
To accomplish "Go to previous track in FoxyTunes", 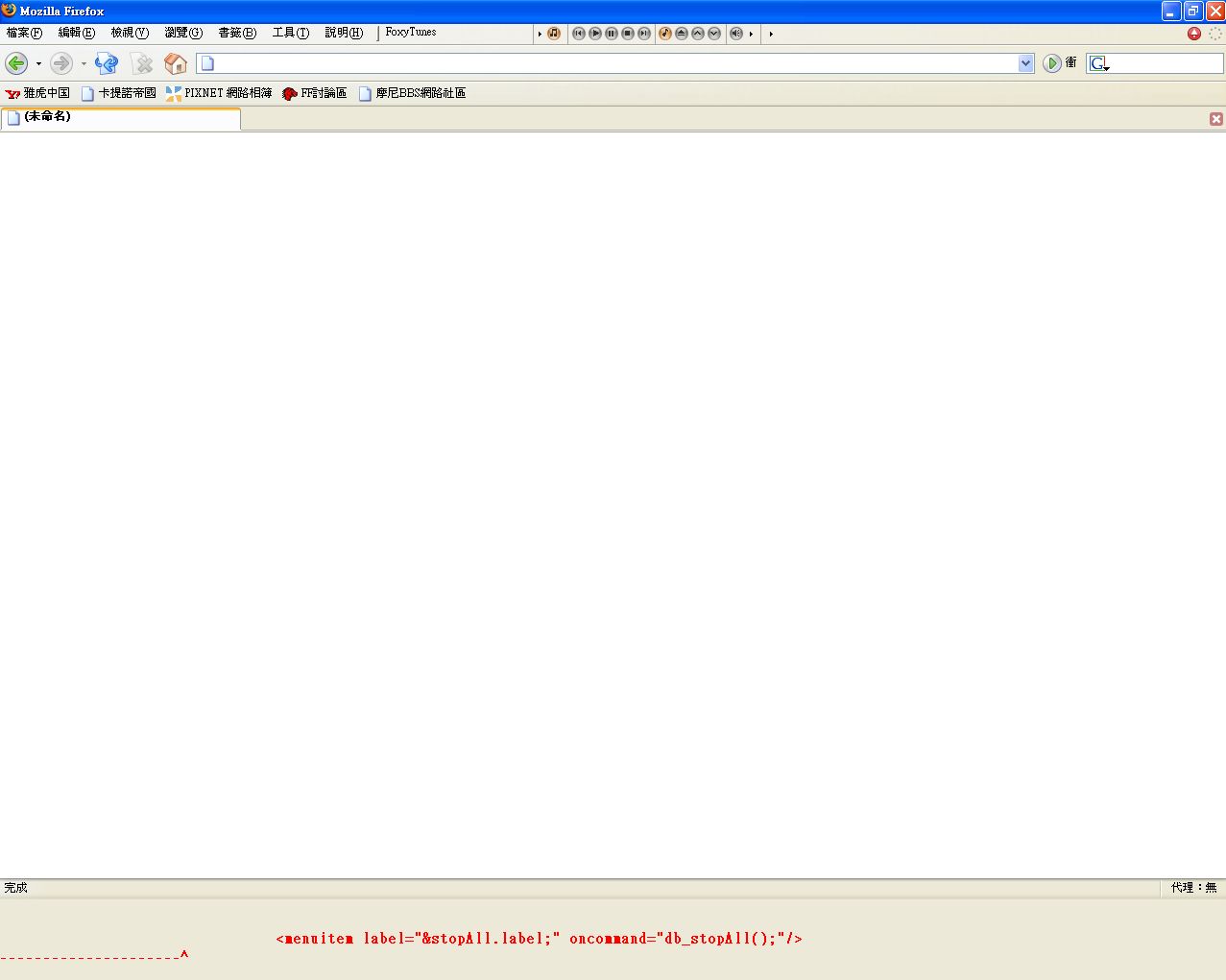I will (x=579, y=34).
